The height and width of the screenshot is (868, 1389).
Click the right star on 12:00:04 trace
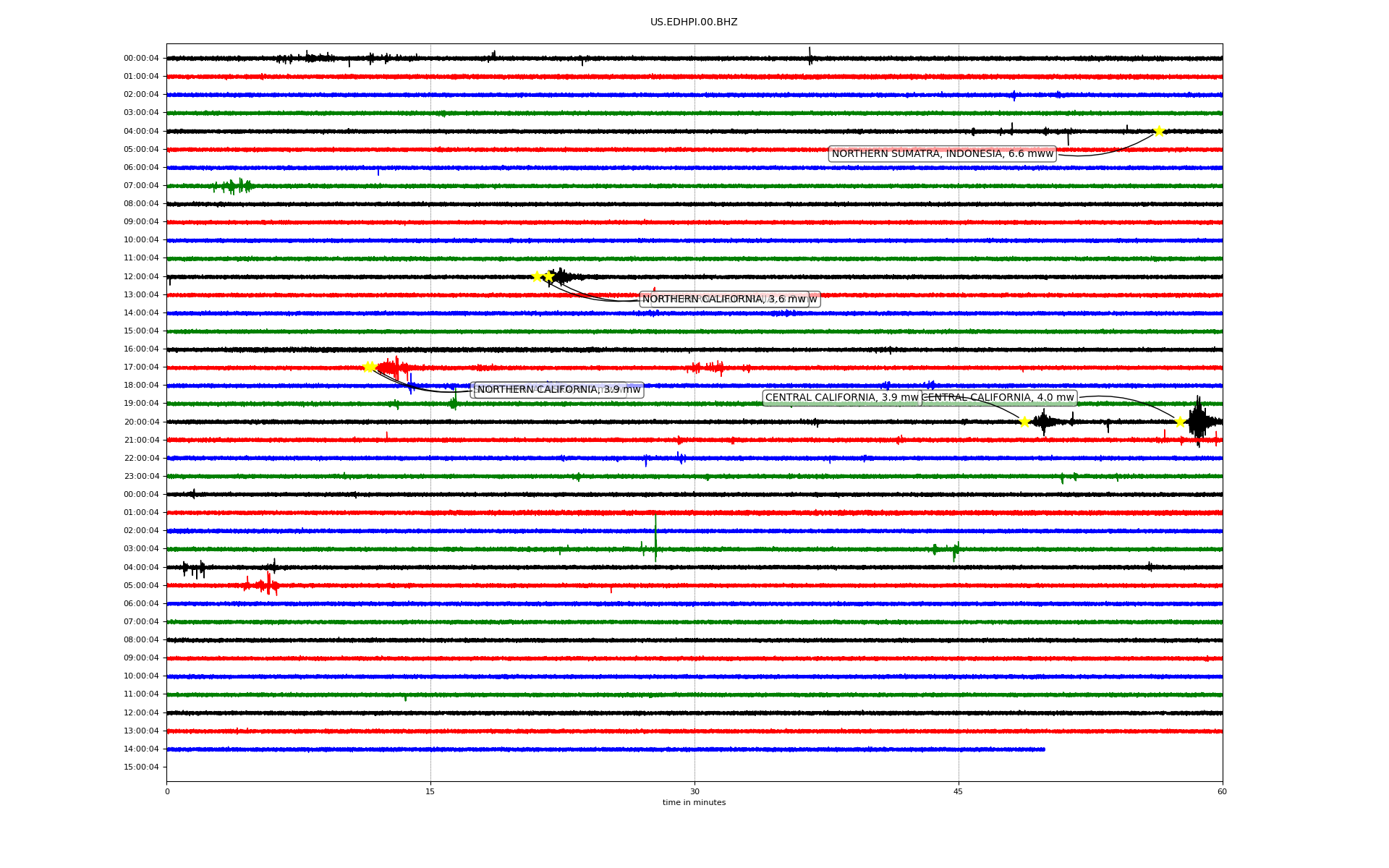[549, 276]
